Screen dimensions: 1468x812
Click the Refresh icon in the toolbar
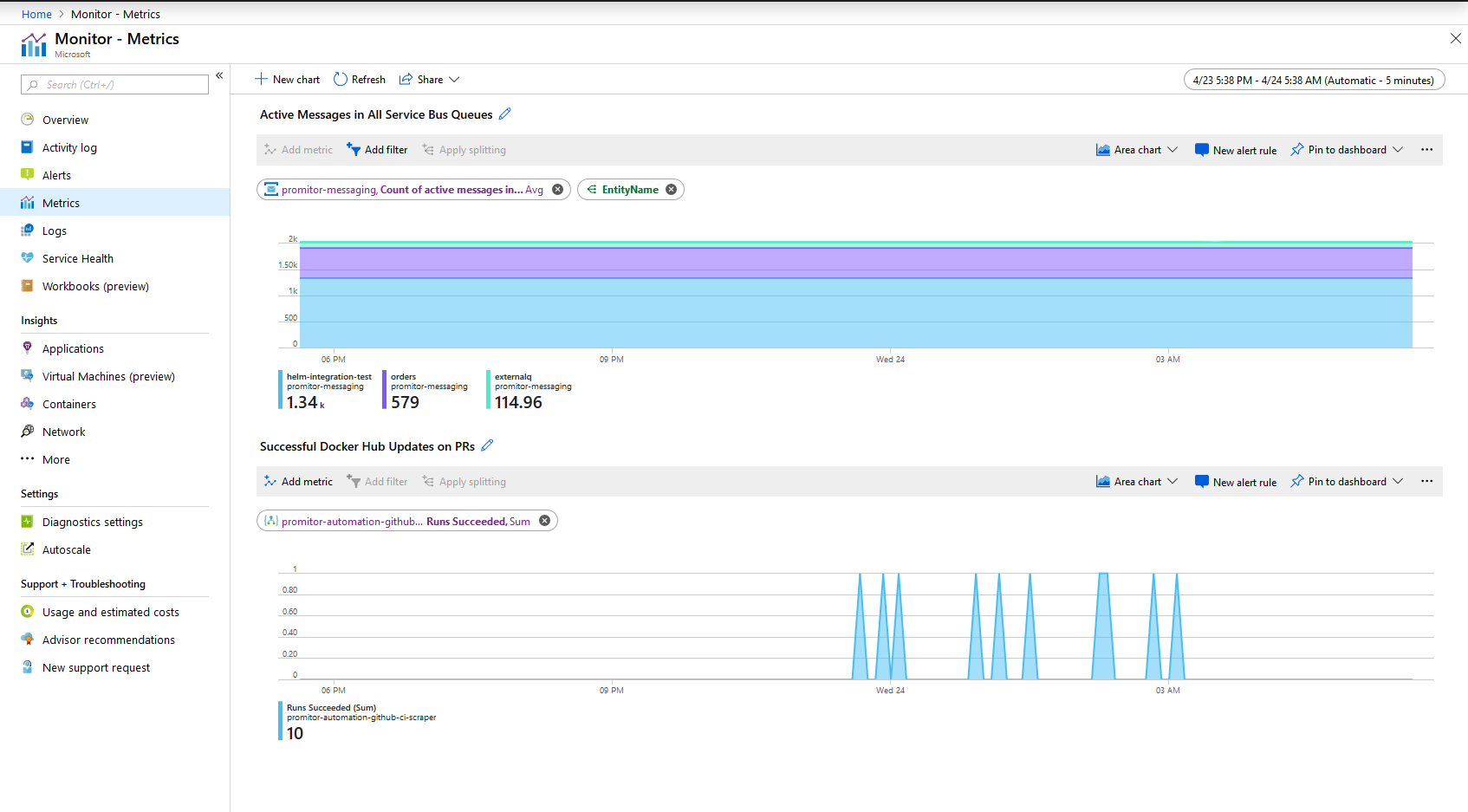(x=341, y=79)
